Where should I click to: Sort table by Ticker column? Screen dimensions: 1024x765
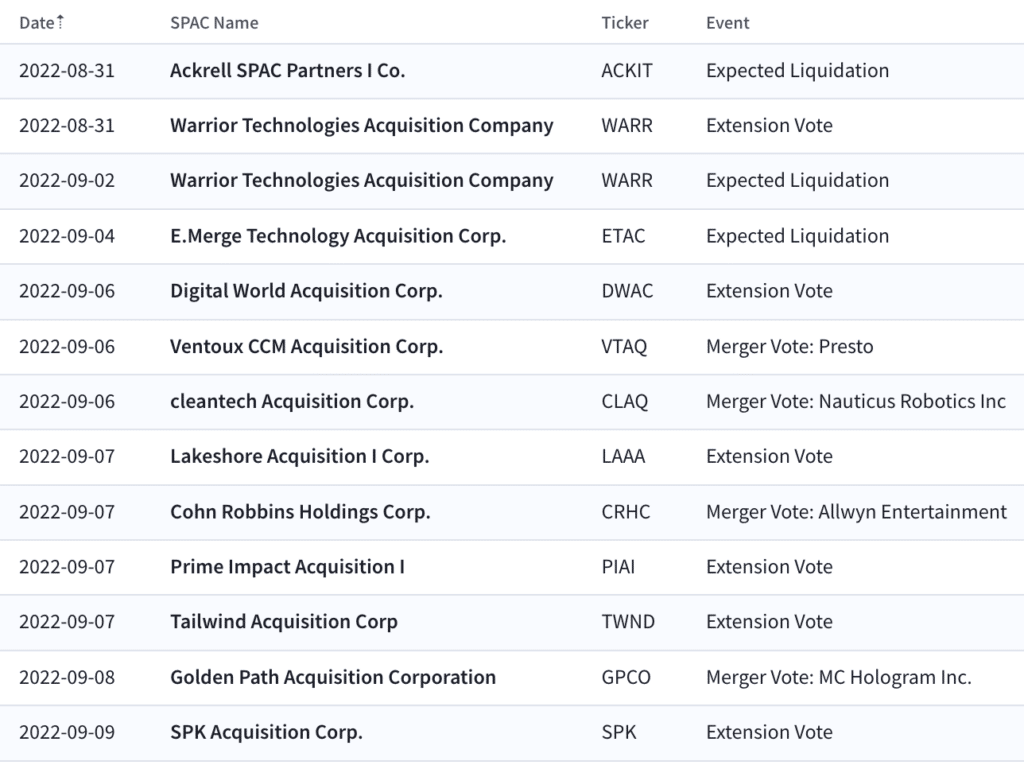click(624, 23)
